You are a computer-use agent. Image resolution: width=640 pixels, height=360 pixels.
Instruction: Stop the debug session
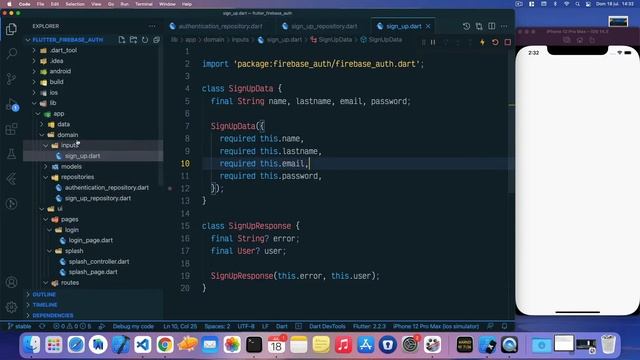[x=508, y=42]
